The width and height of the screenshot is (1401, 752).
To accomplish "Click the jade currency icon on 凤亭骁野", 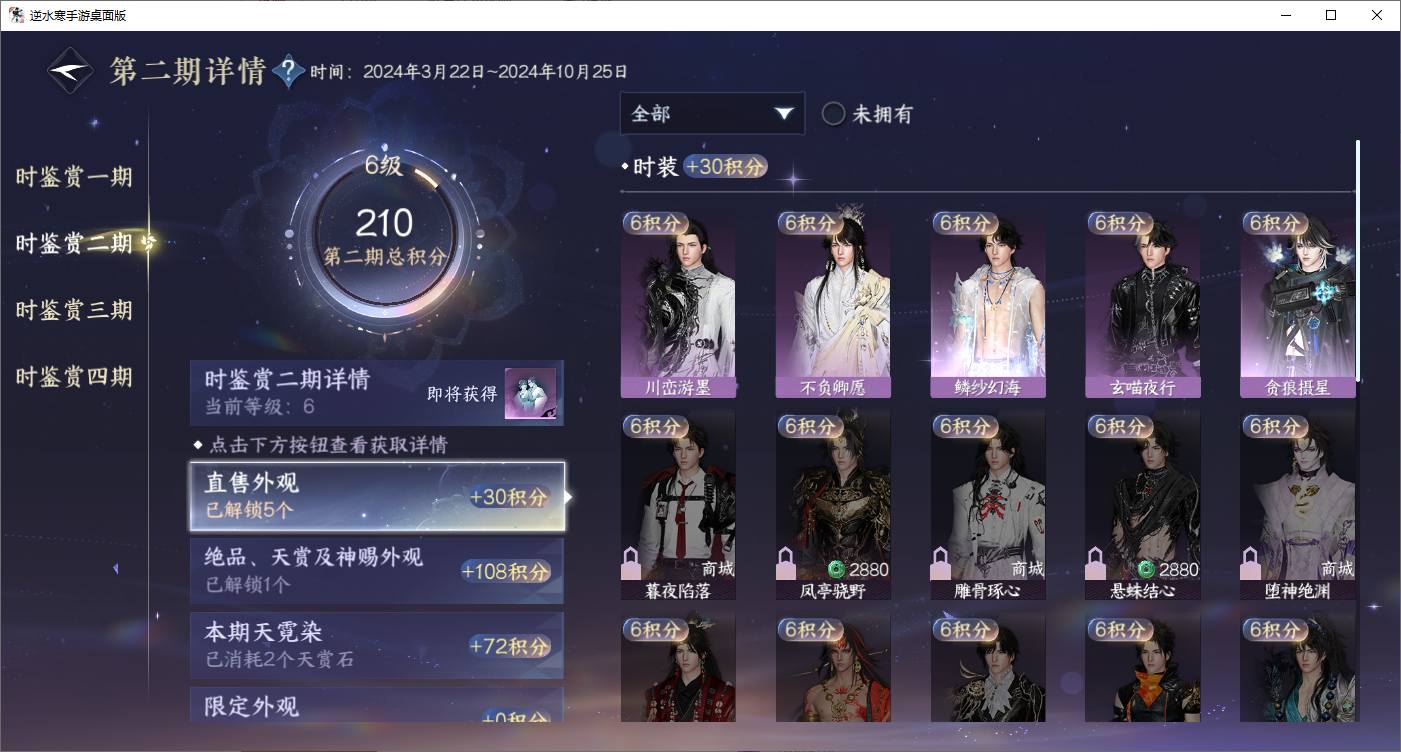I will (x=837, y=569).
